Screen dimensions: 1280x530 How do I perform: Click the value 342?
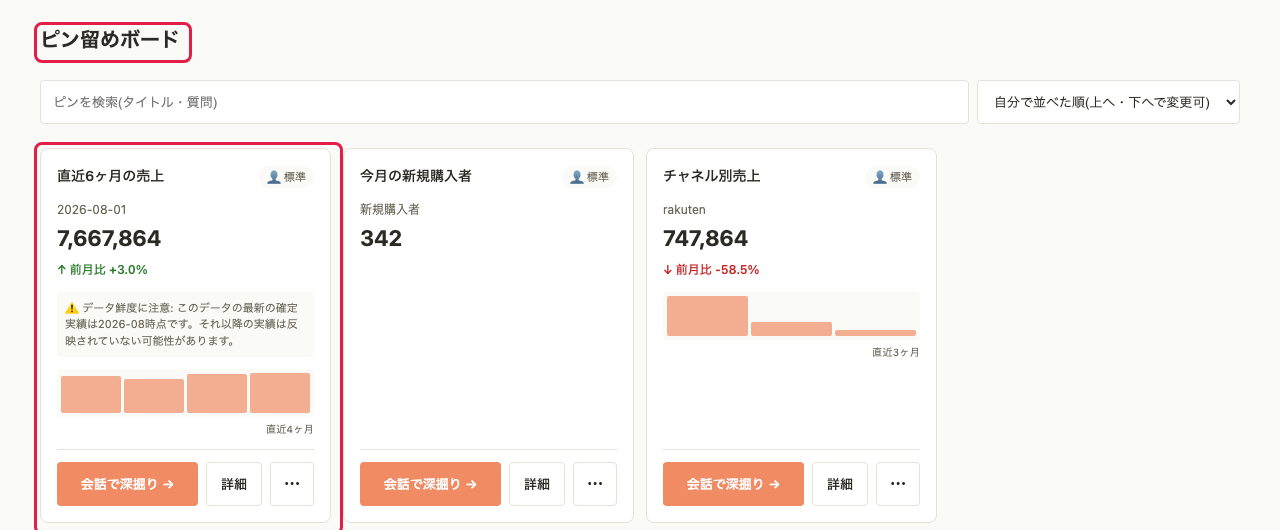tap(381, 239)
